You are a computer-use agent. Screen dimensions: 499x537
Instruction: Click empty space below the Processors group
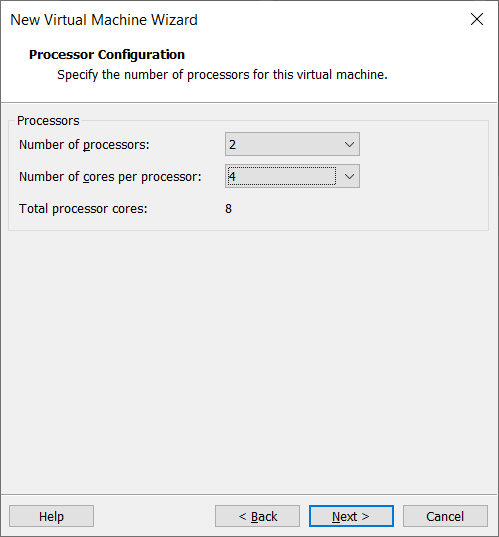pos(249,360)
